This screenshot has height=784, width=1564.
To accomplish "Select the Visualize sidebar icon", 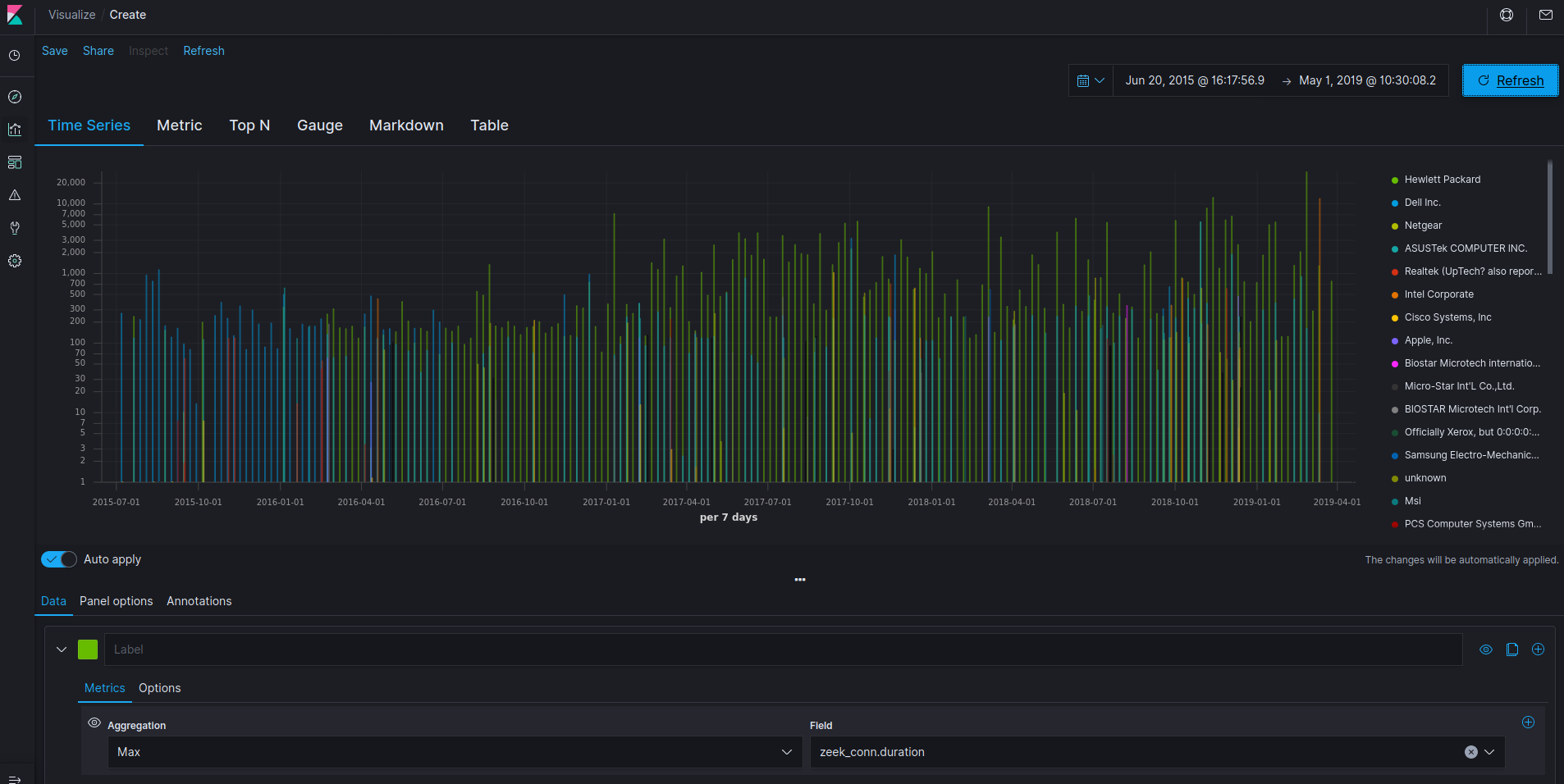I will (x=15, y=129).
